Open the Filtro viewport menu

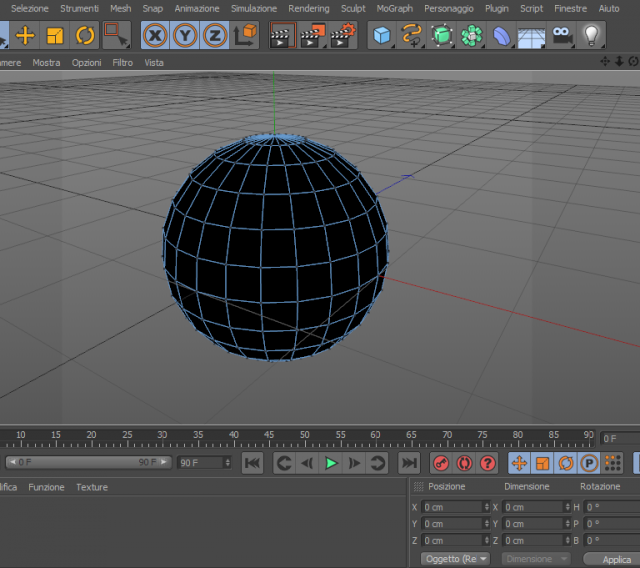122,63
